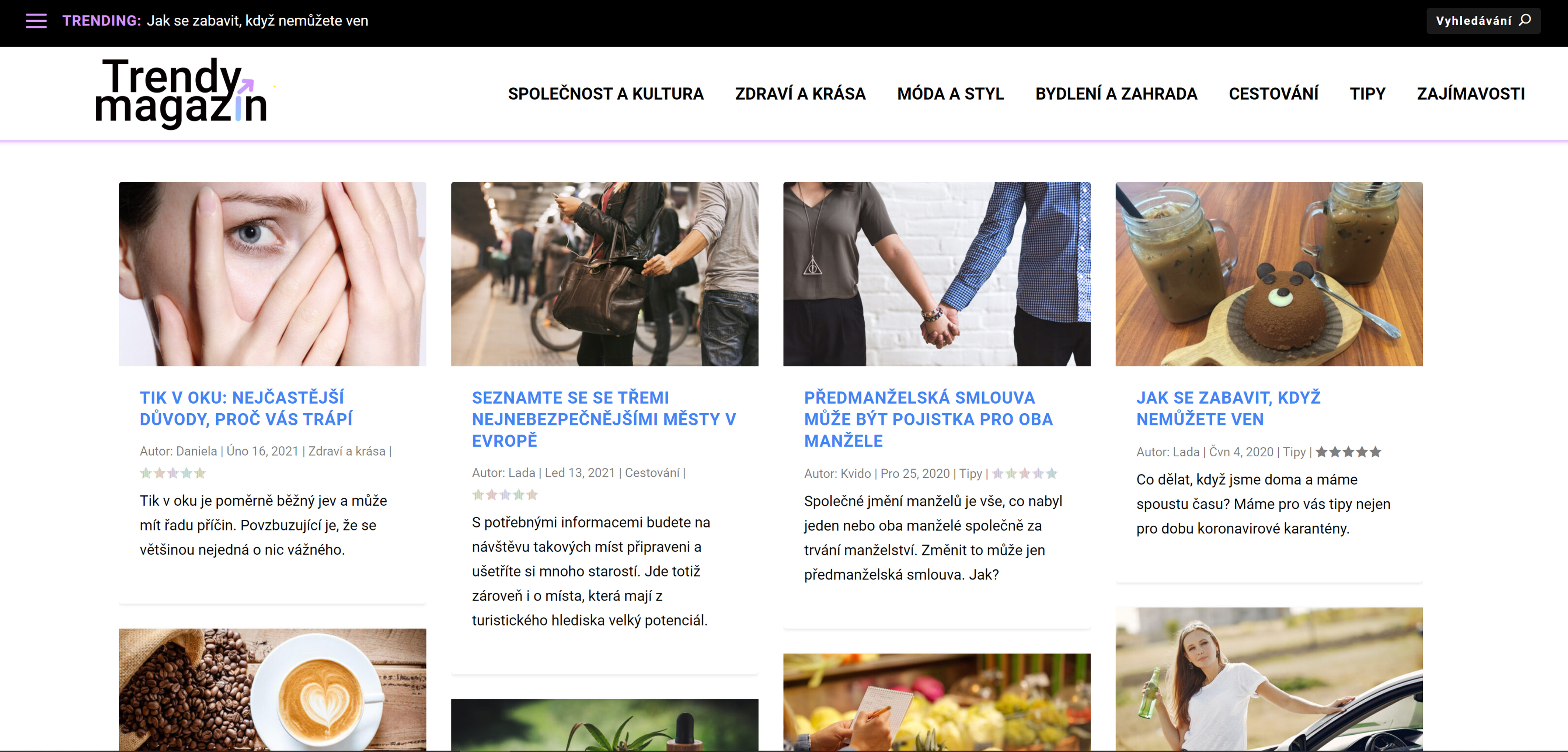
Task: Open Bydlení a zahrada category
Action: tap(1116, 94)
